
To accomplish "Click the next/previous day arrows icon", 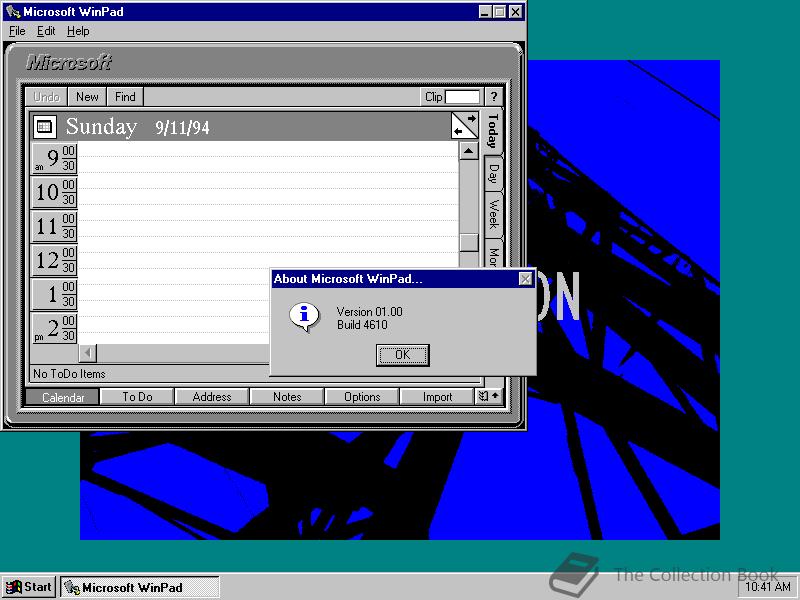I will click(465, 126).
